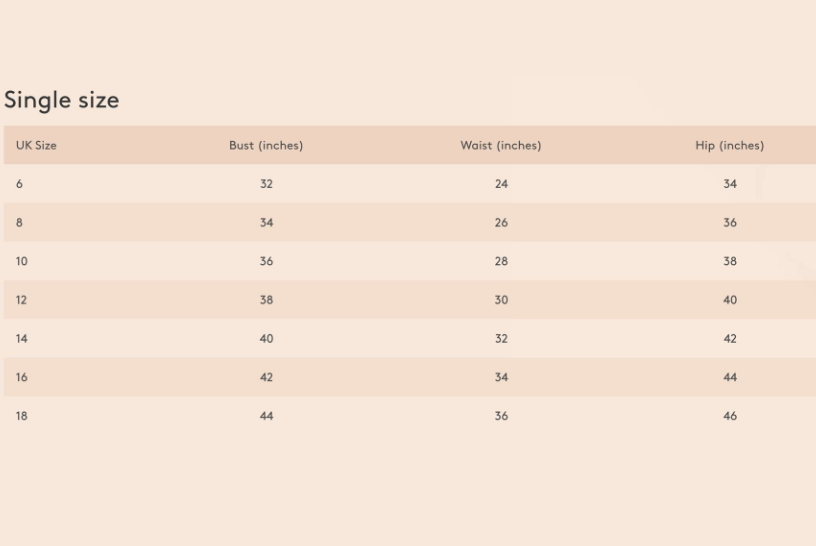Screen dimensions: 816x546
Task: Click bust value 32 for size 6
Action: coord(266,184)
